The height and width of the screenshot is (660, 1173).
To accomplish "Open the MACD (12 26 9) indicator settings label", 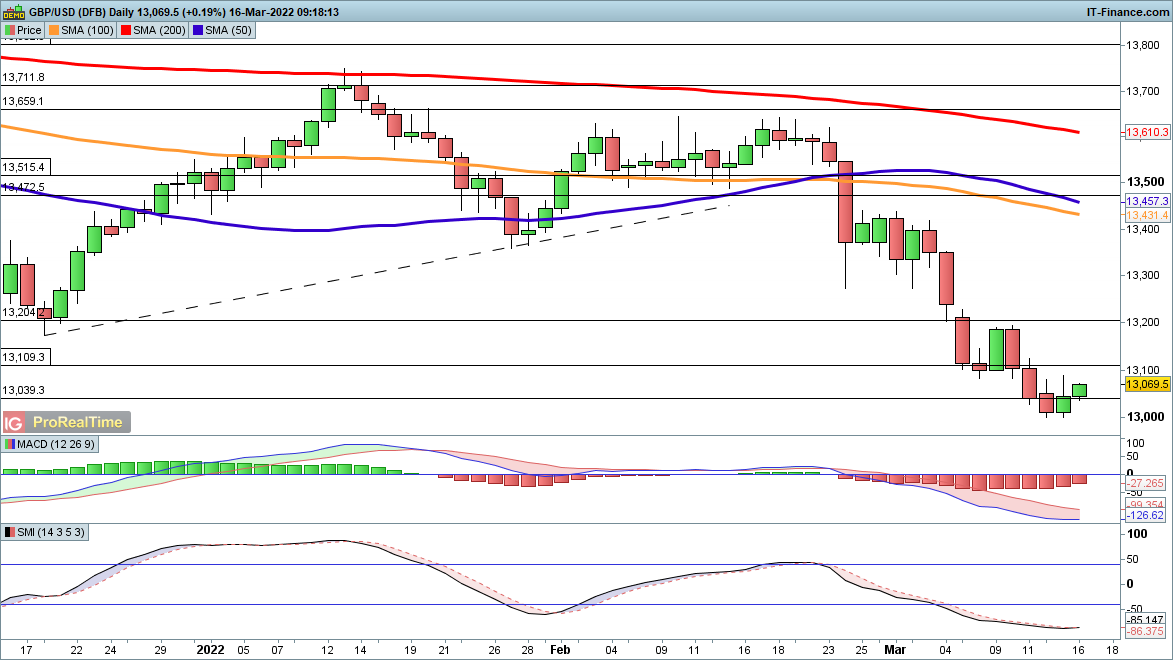I will click(x=56, y=444).
